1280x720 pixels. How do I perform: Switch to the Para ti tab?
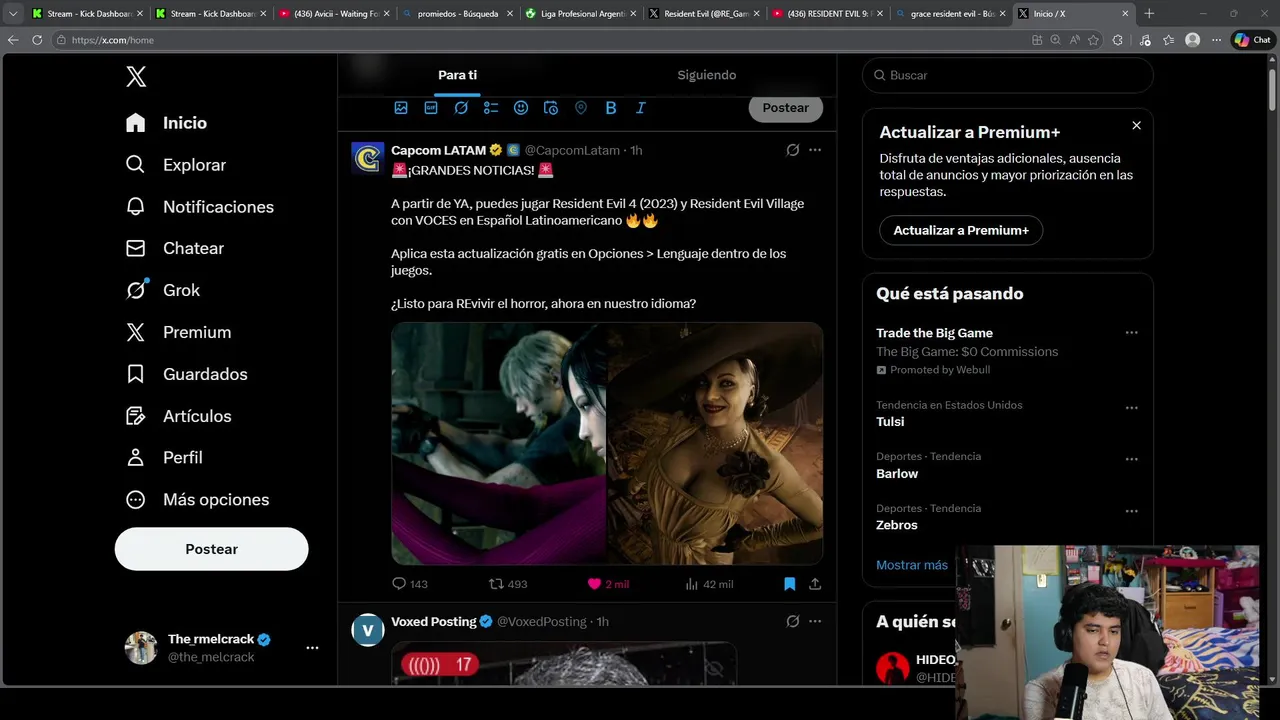457,75
